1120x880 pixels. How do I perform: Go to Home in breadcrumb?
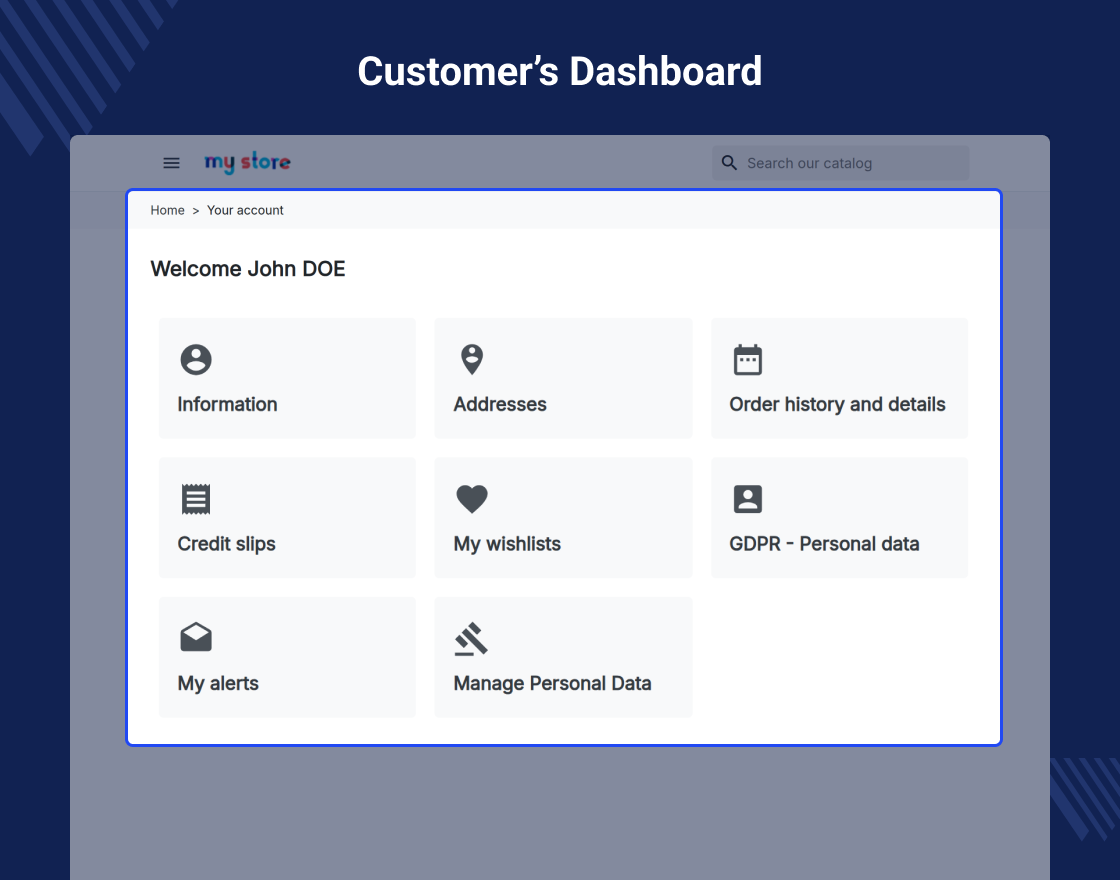pos(167,210)
